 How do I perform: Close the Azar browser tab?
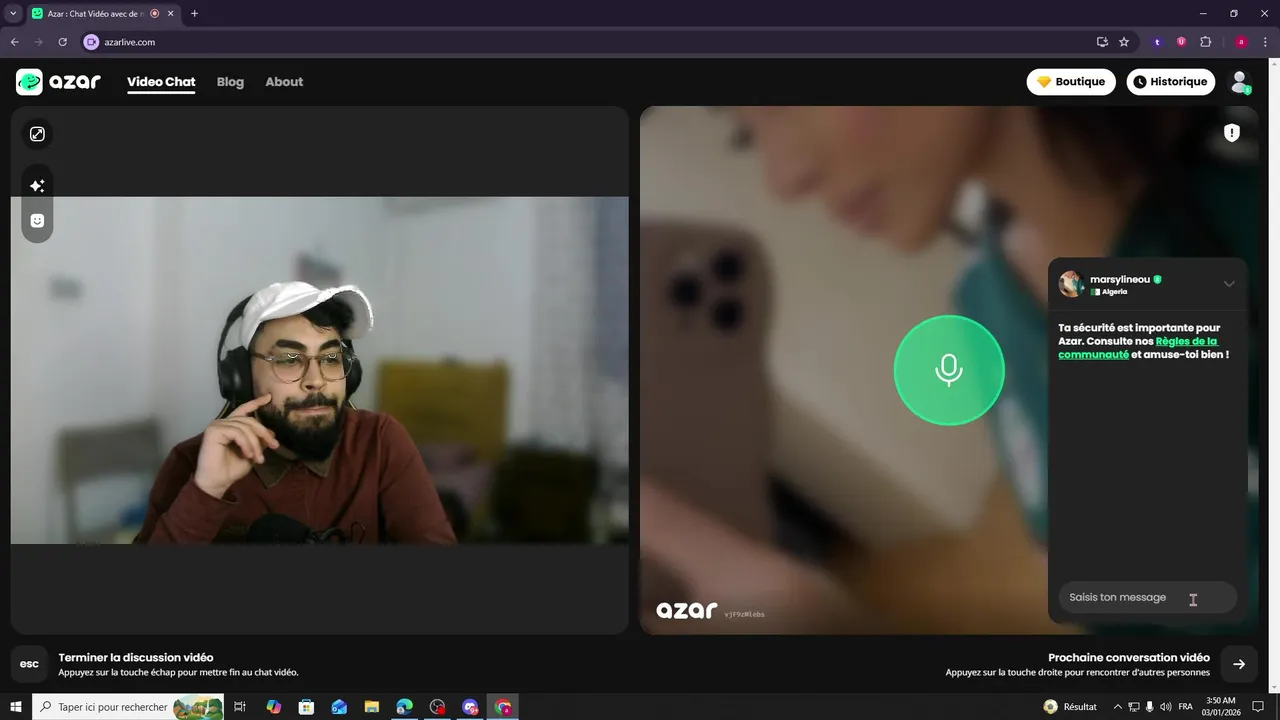coord(171,14)
